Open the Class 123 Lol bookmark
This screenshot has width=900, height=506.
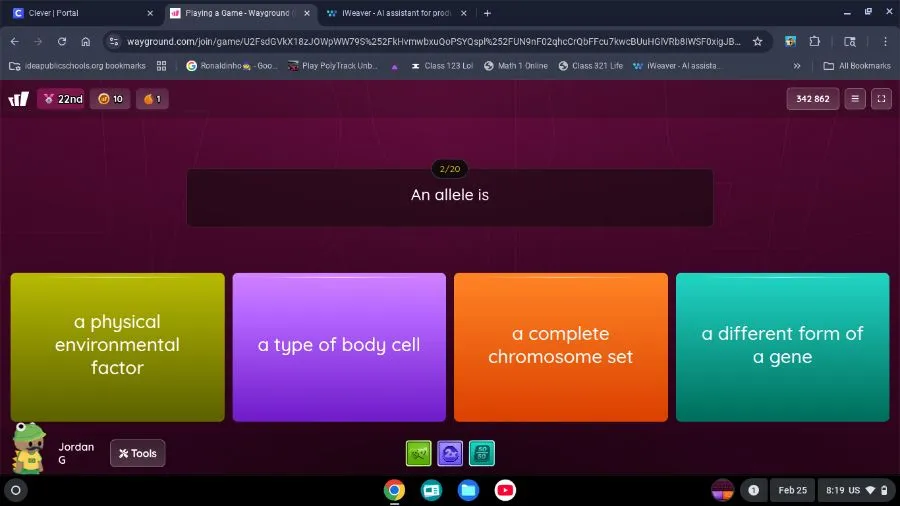pos(442,66)
